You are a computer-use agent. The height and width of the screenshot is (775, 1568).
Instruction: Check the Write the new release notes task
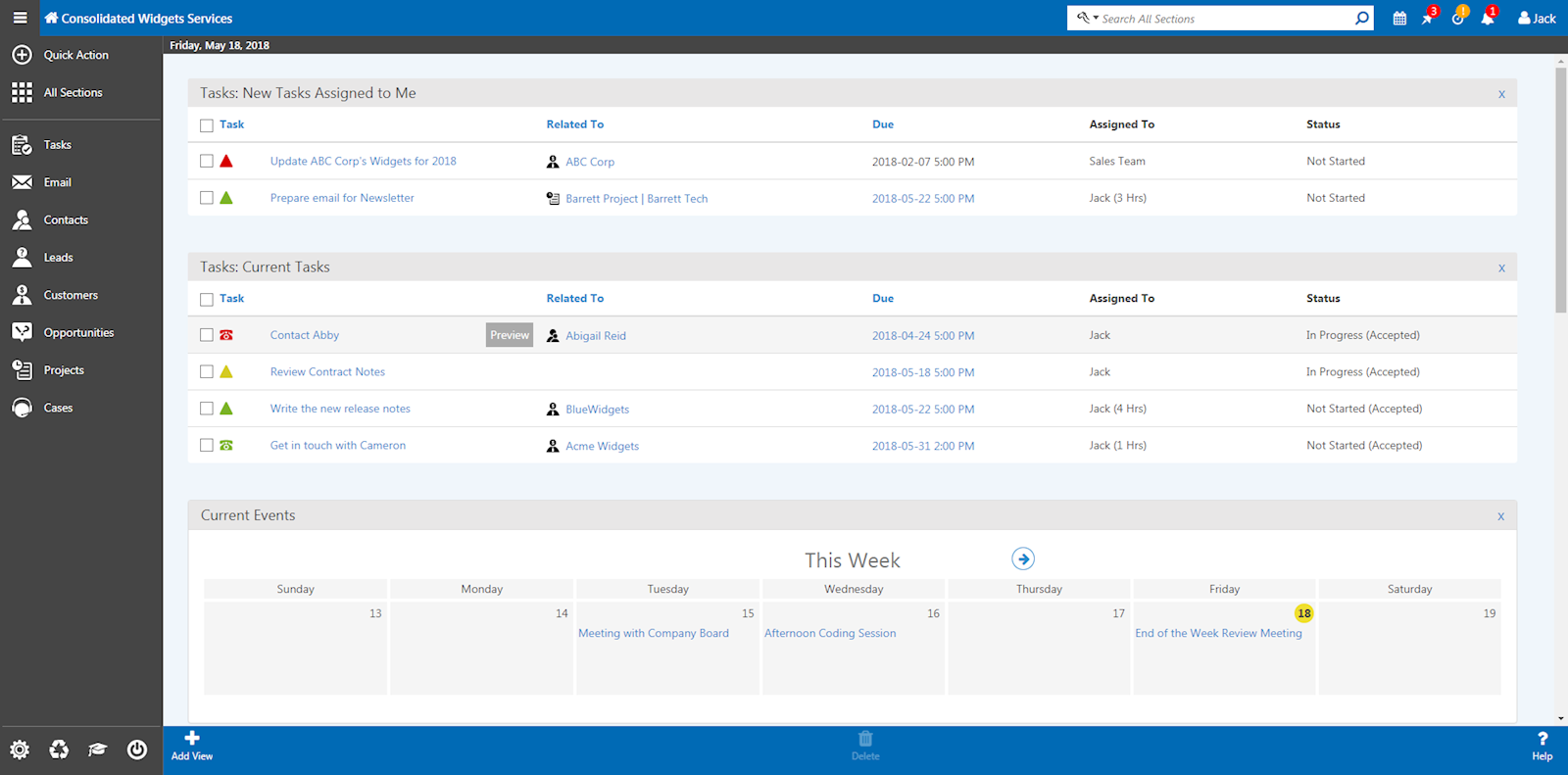pos(207,409)
